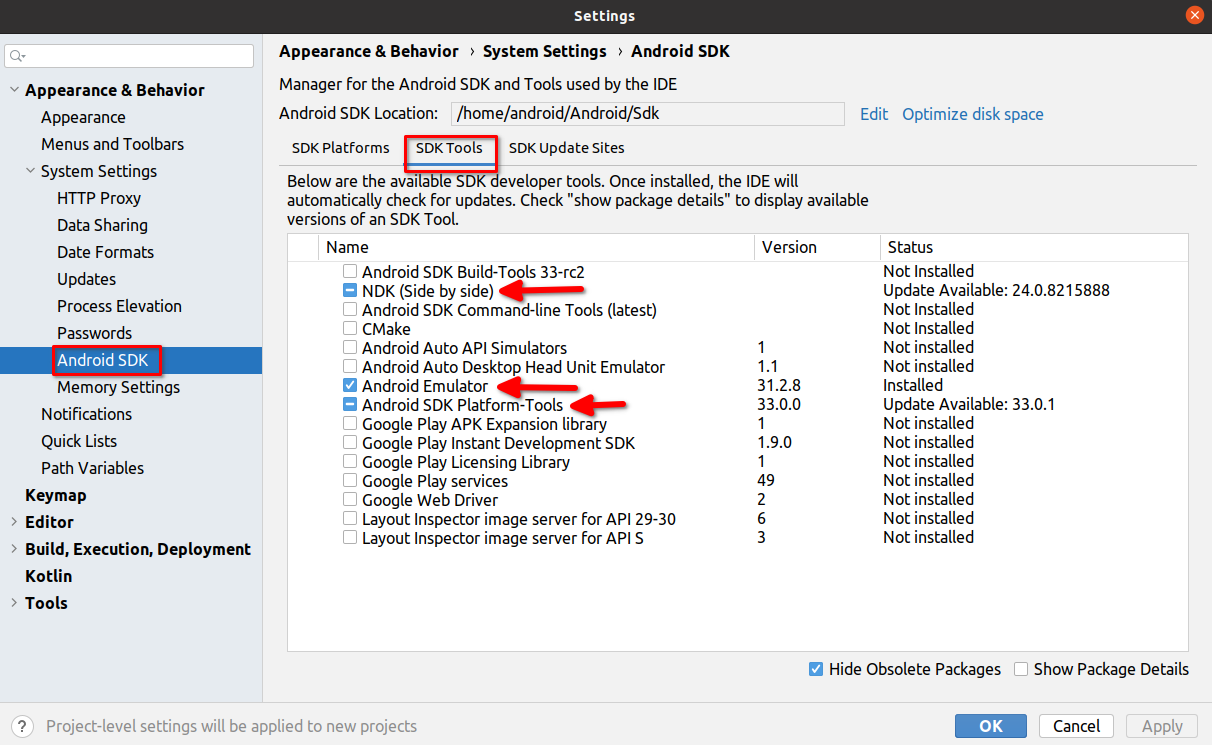
Task: Click the Android Emulator version 31.2.8
Action: click(779, 385)
